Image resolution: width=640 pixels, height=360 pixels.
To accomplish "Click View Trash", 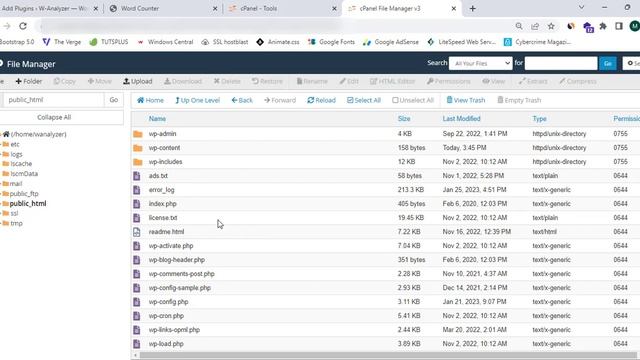I will tap(466, 100).
